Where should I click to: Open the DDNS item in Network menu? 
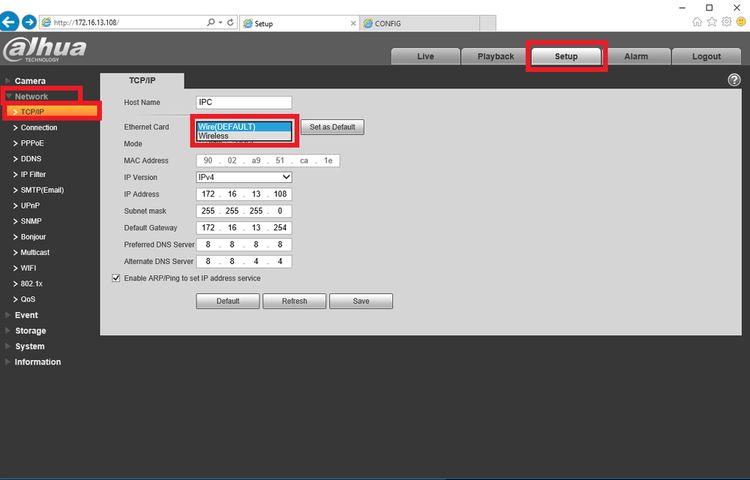point(31,159)
